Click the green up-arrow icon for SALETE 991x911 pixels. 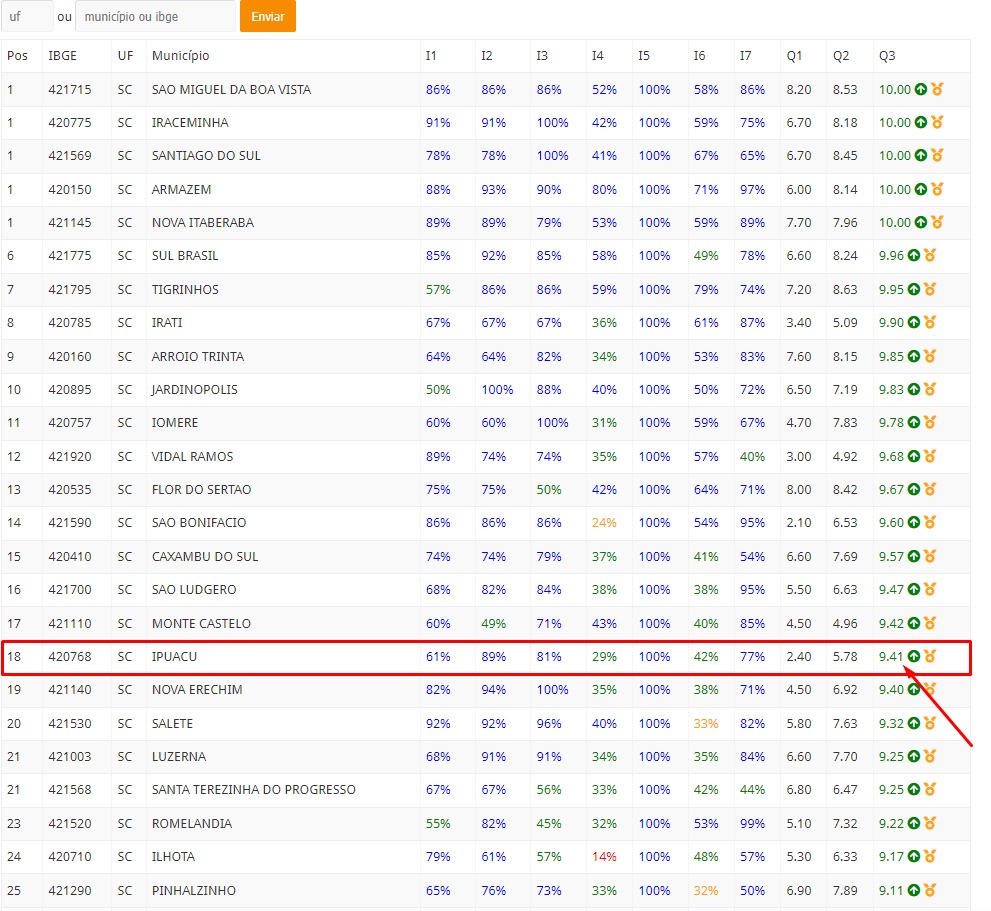click(913, 724)
